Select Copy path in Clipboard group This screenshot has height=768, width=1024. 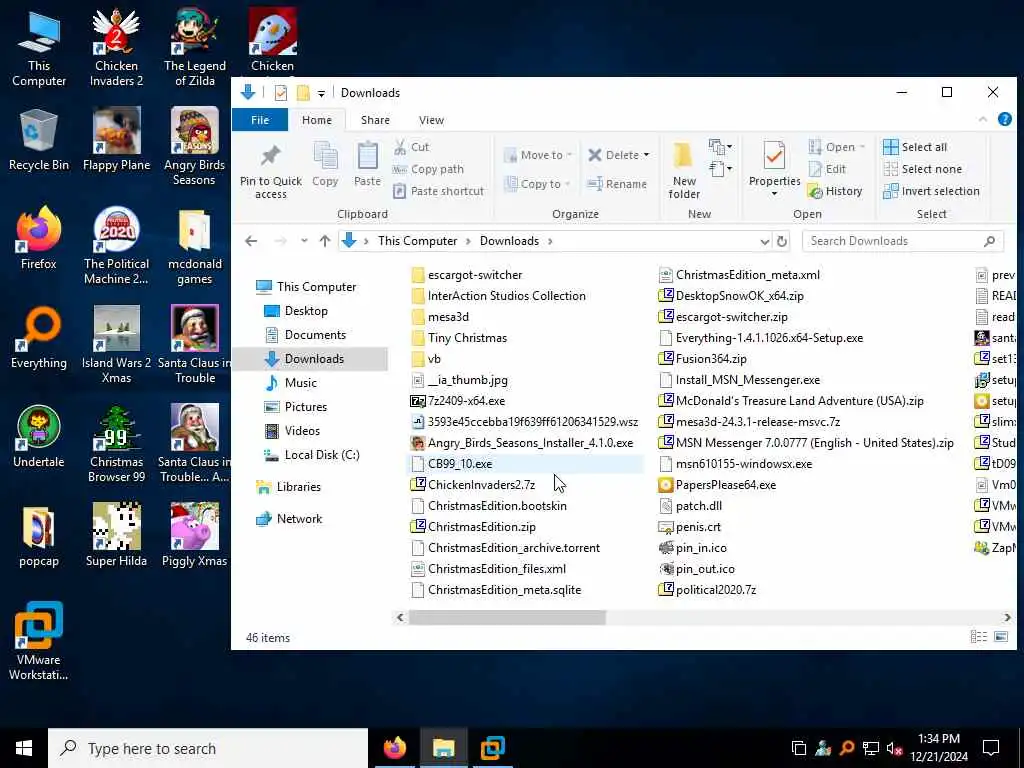click(x=428, y=169)
